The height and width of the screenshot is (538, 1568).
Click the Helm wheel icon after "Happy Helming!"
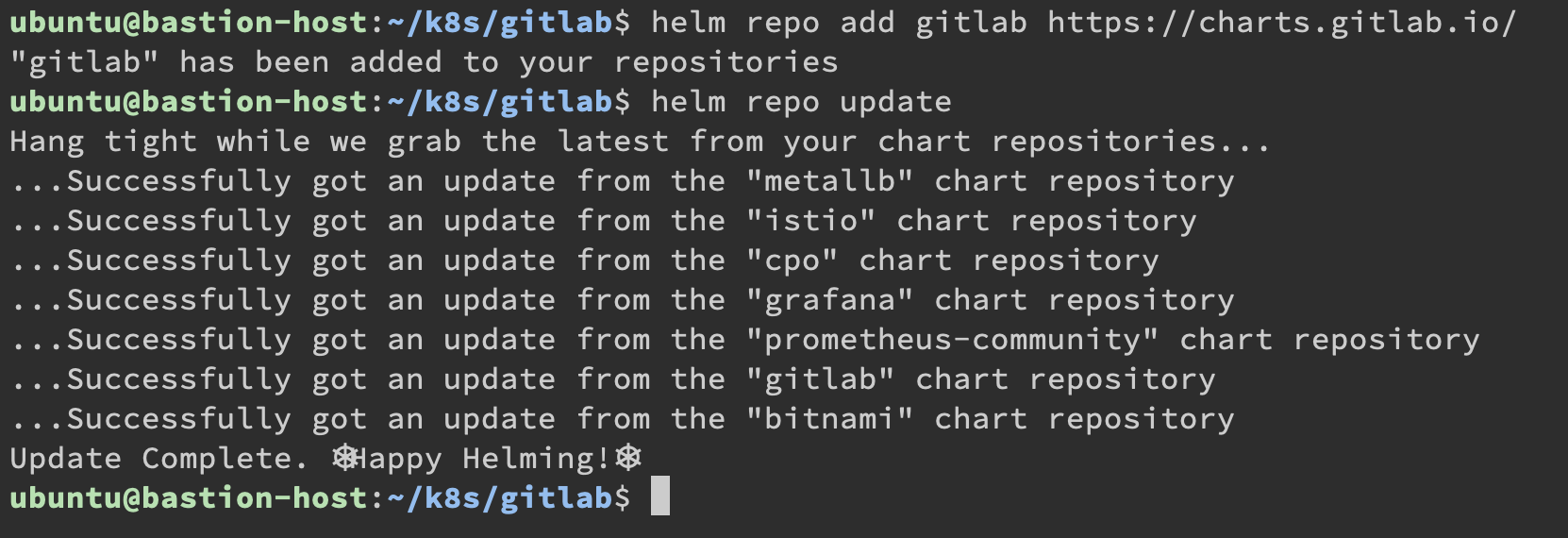[628, 459]
